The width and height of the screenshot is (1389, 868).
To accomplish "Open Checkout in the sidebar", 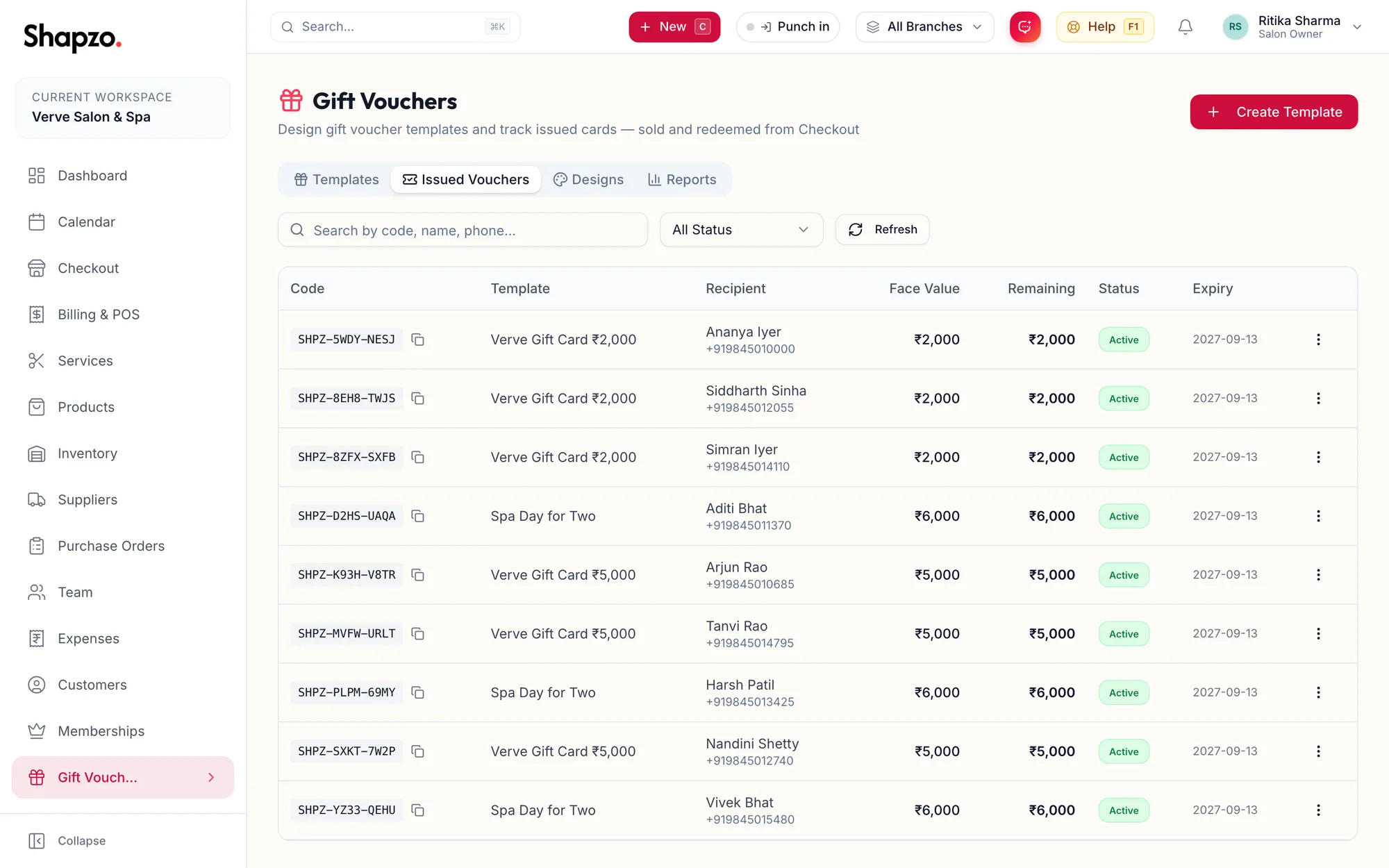I will pos(123,268).
